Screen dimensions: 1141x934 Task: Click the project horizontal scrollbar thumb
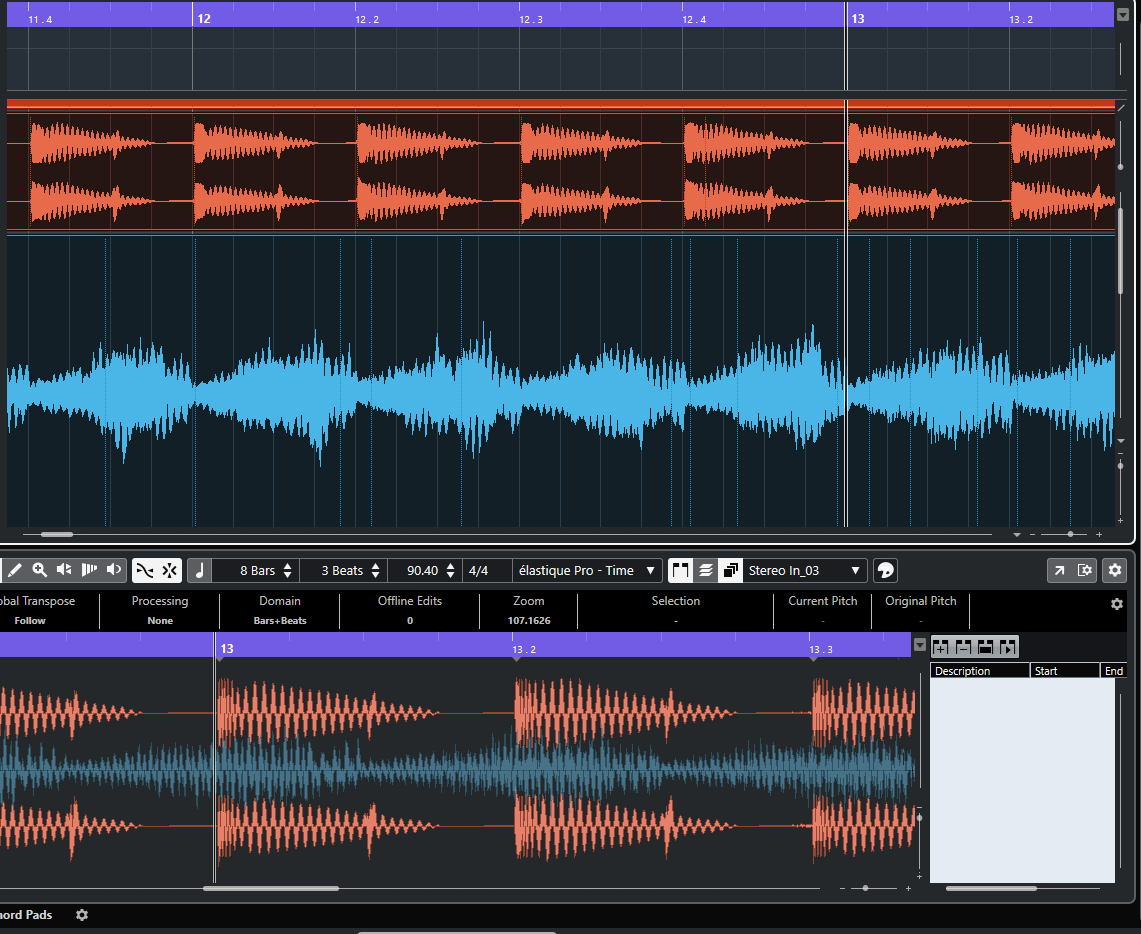coord(57,535)
